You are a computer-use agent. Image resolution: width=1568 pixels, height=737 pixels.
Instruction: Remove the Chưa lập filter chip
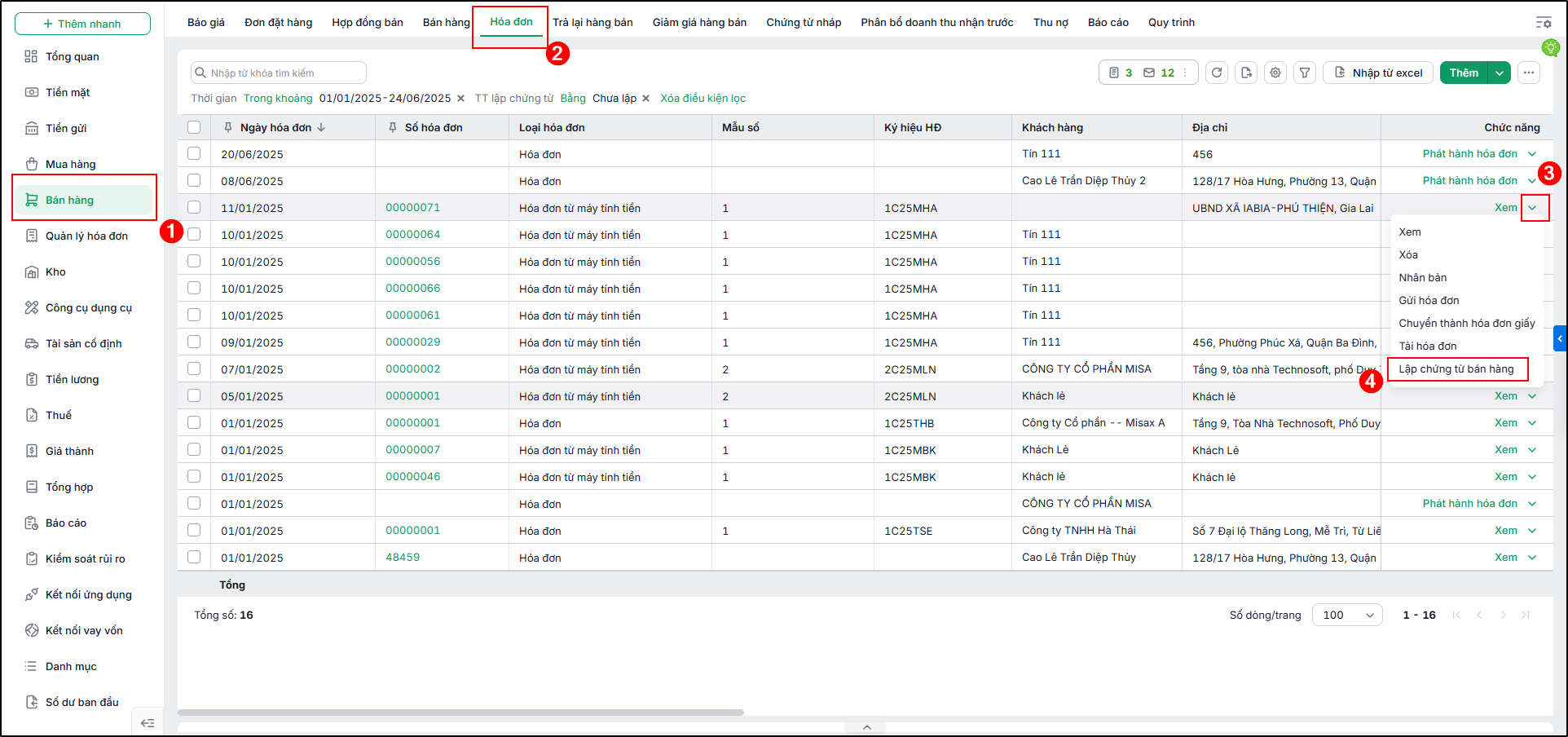click(x=646, y=98)
